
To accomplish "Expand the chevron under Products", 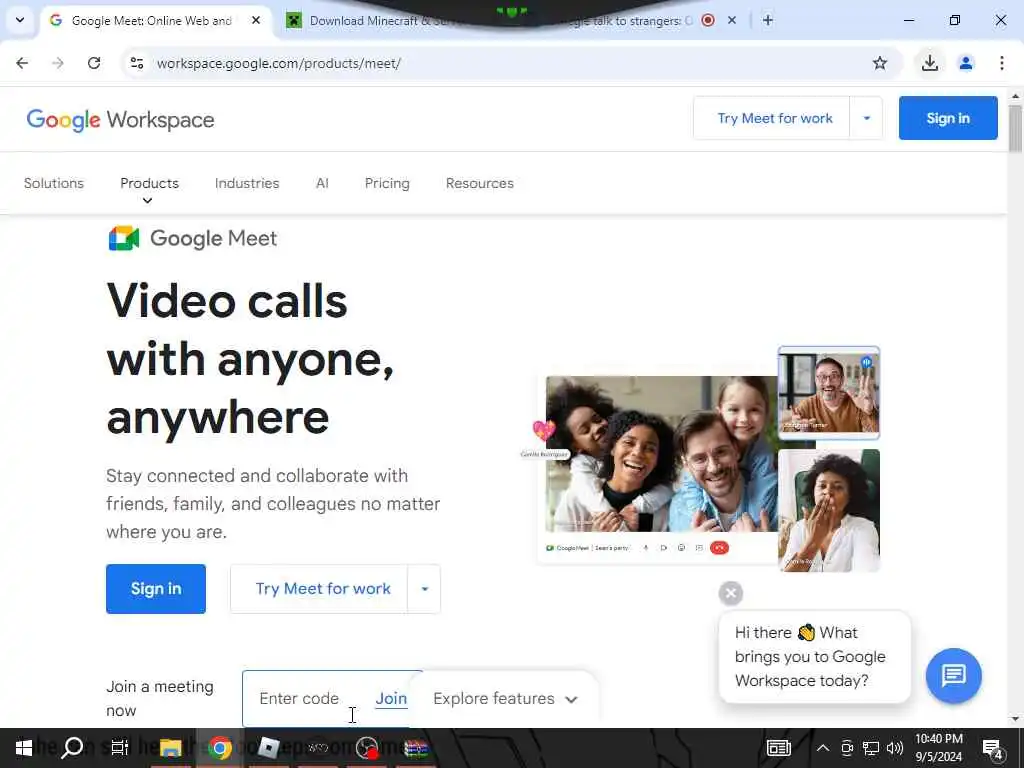I will [148, 200].
